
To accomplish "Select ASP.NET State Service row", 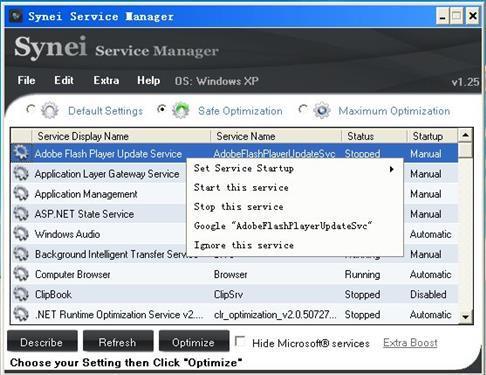I will point(99,214).
